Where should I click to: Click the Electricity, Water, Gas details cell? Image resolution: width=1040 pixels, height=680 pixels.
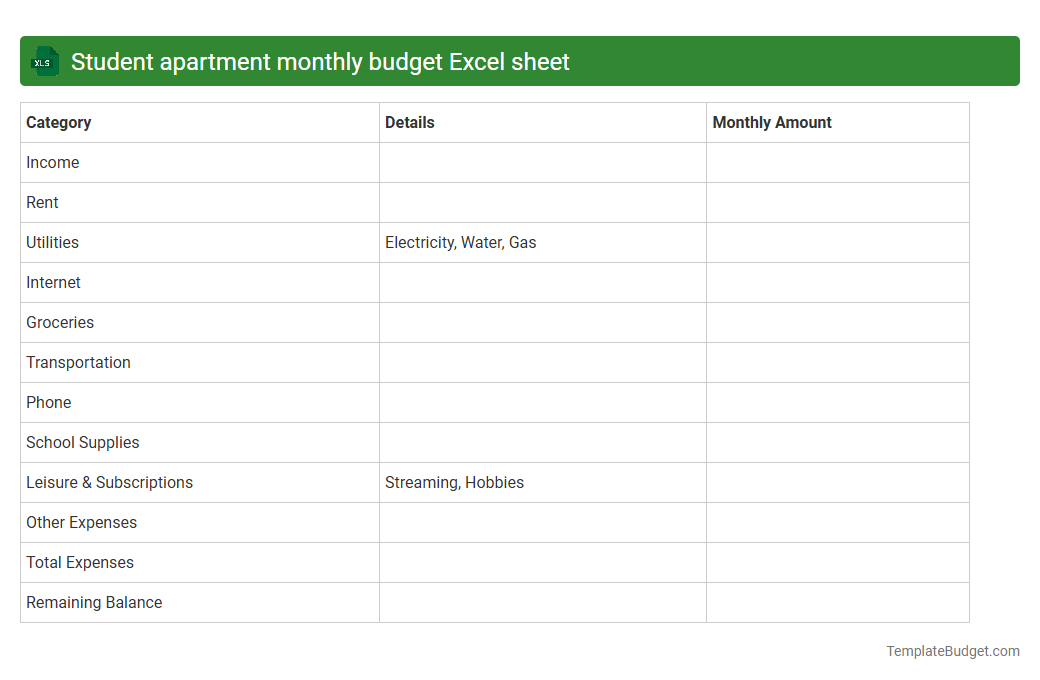[460, 242]
